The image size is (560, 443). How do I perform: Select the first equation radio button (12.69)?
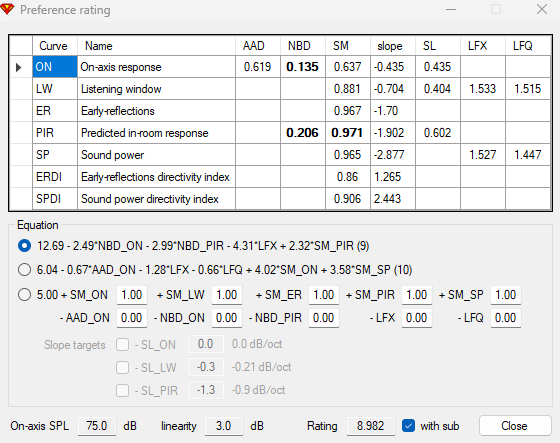click(x=24, y=246)
